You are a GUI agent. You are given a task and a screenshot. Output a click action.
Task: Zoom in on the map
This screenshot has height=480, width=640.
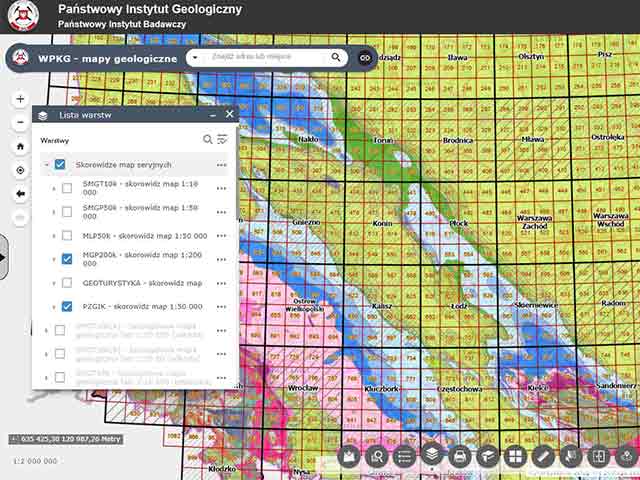(x=21, y=99)
